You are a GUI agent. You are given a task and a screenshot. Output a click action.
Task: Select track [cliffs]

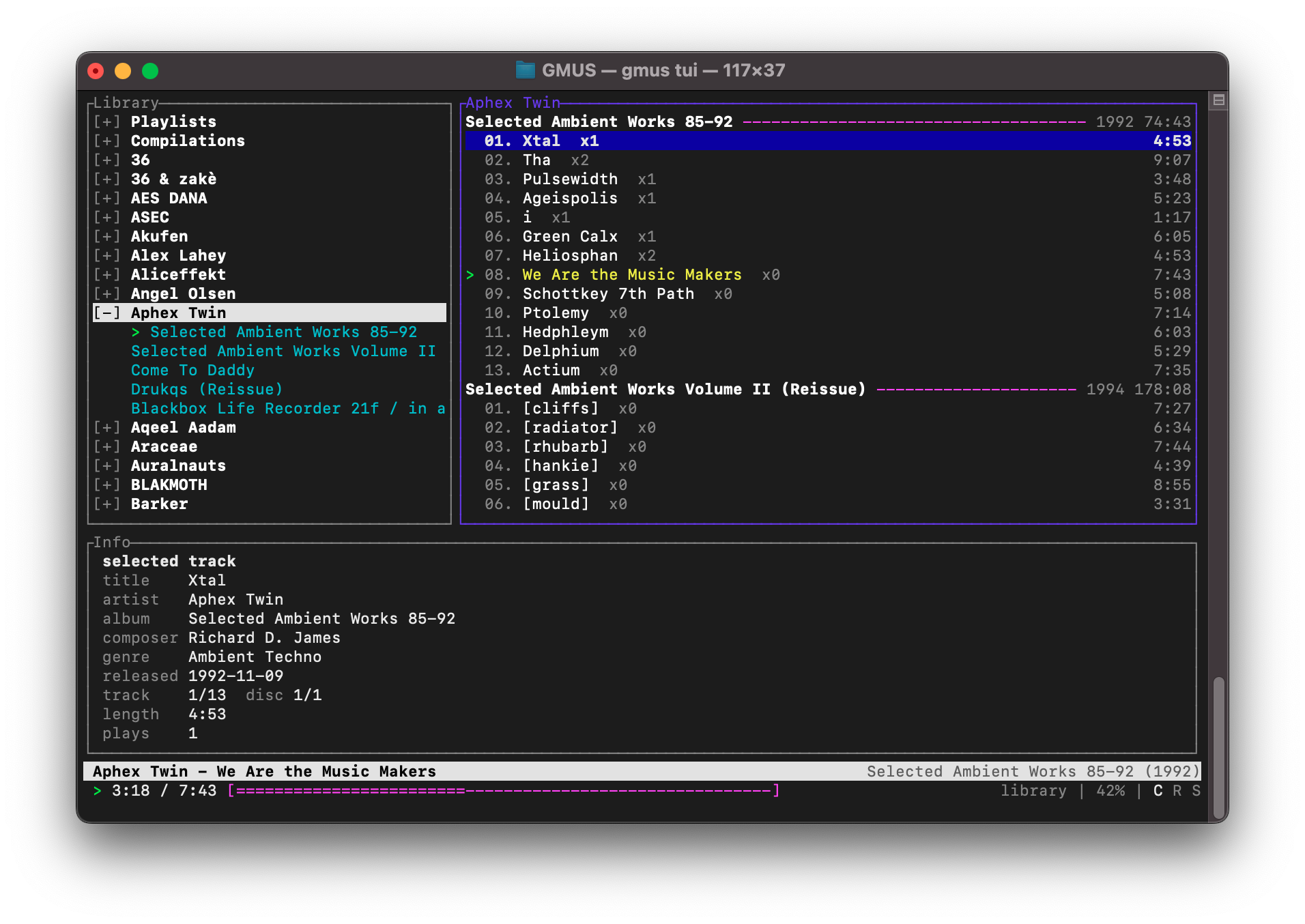[x=828, y=409]
